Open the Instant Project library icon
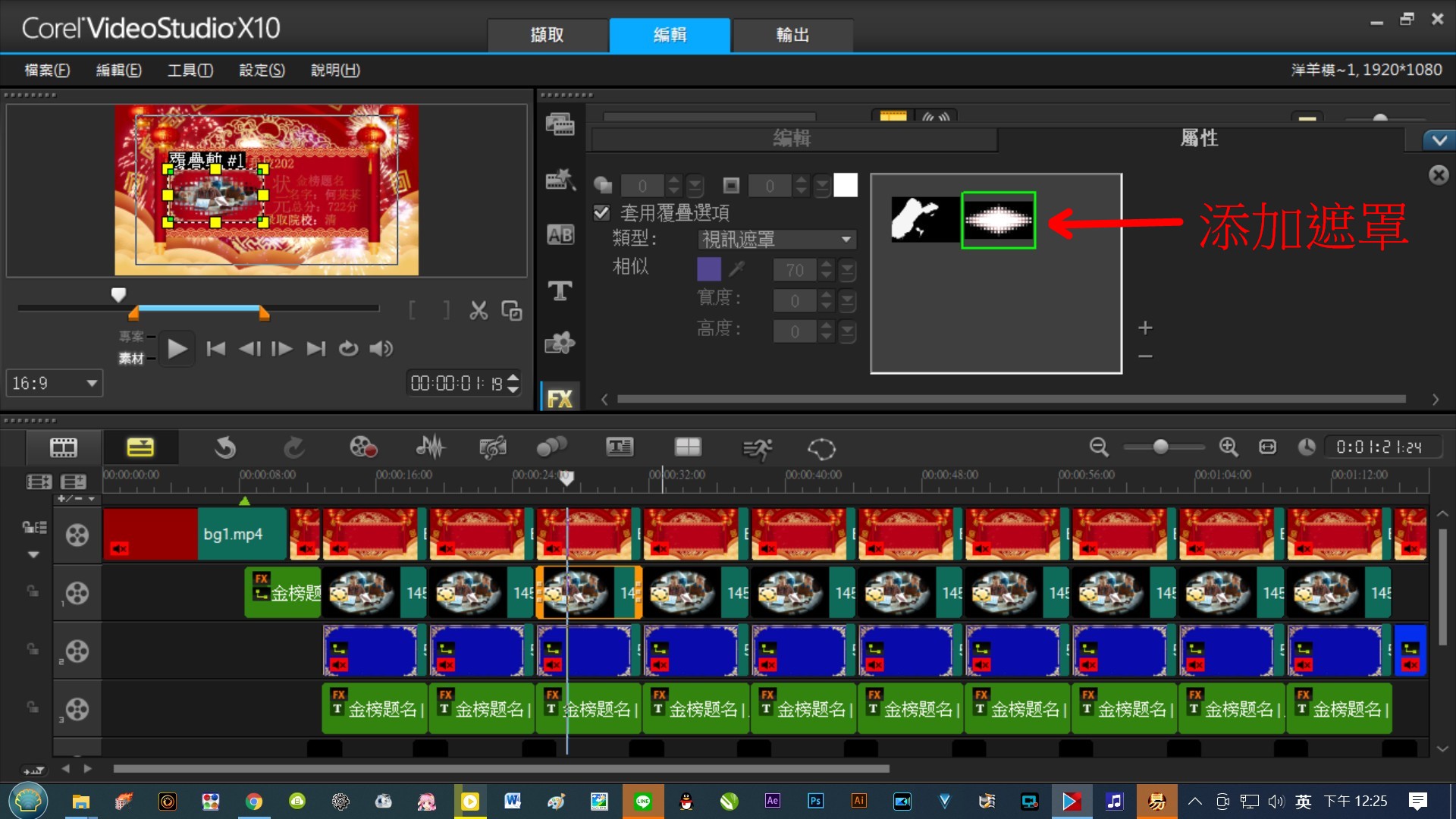 [x=560, y=180]
